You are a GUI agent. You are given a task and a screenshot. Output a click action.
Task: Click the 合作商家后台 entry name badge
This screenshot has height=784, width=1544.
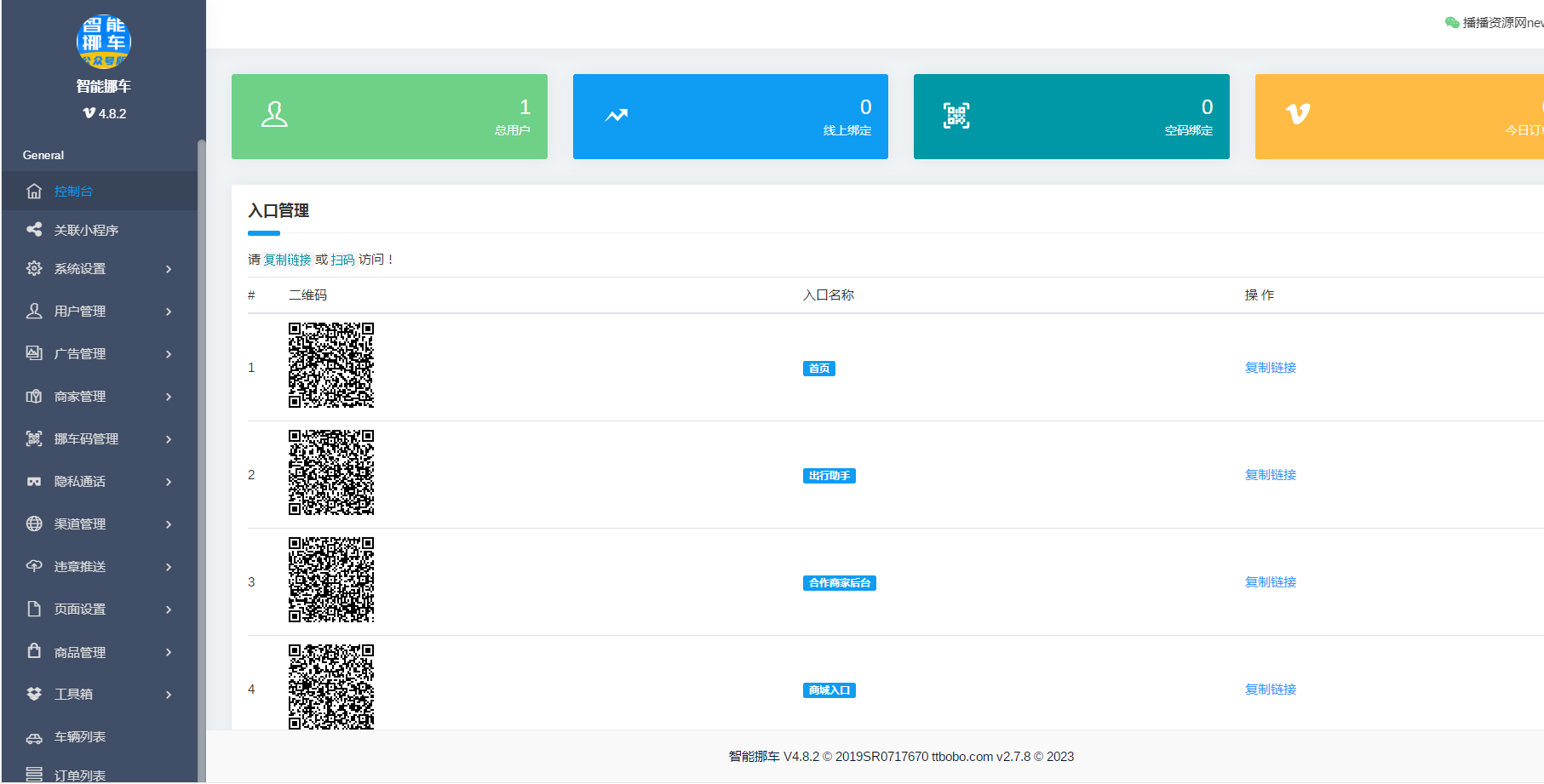(x=840, y=583)
